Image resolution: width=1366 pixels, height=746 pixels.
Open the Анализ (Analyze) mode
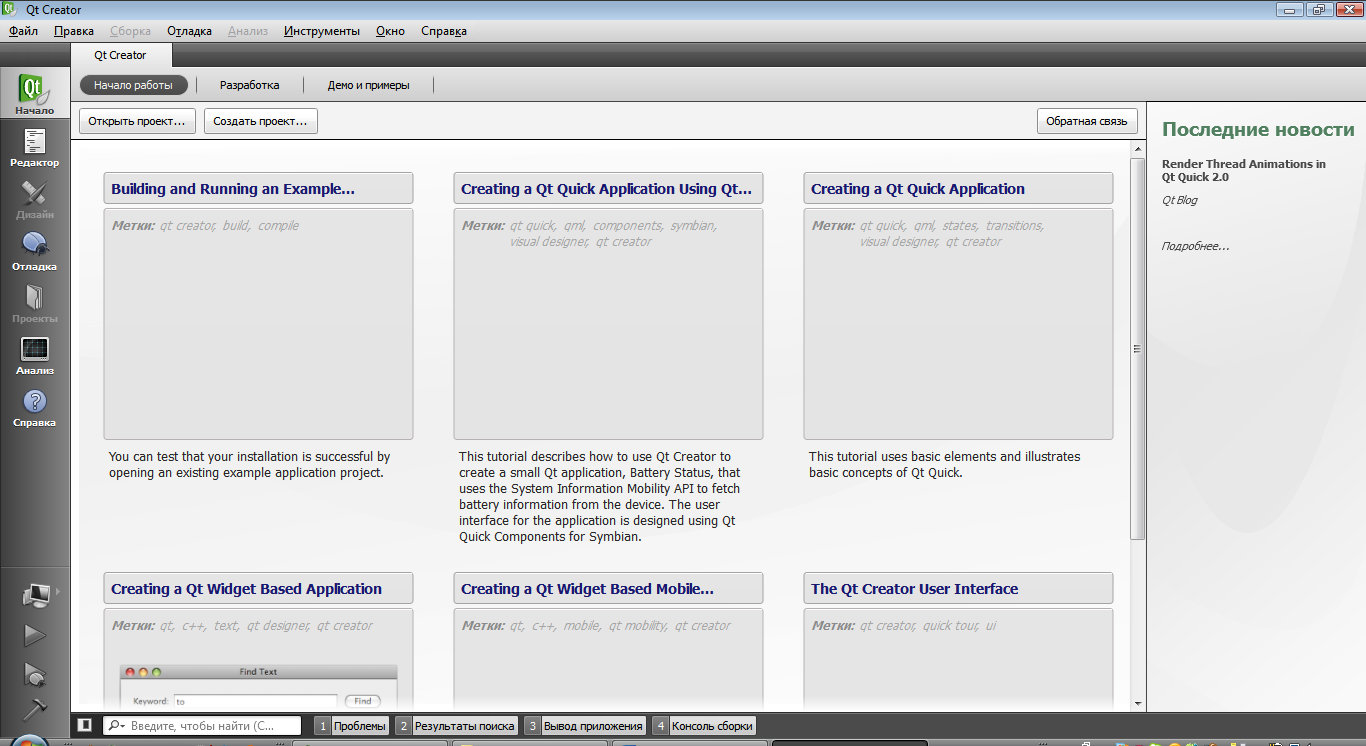pos(35,355)
